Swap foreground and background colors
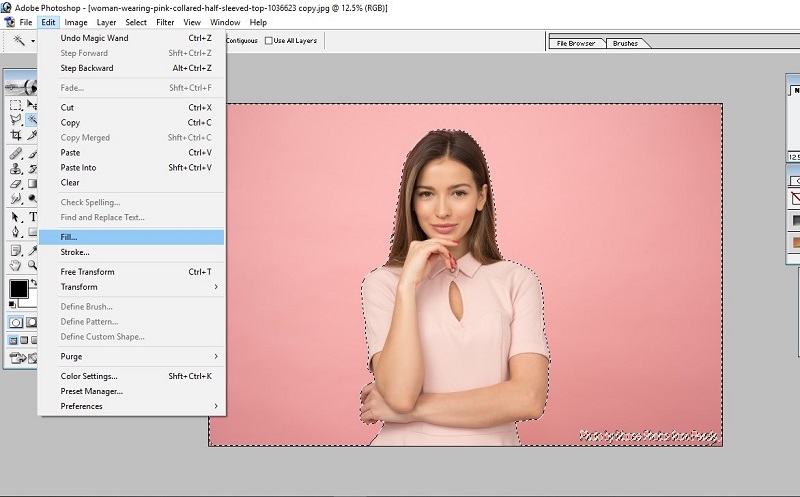This screenshot has height=497, width=800. point(34,282)
